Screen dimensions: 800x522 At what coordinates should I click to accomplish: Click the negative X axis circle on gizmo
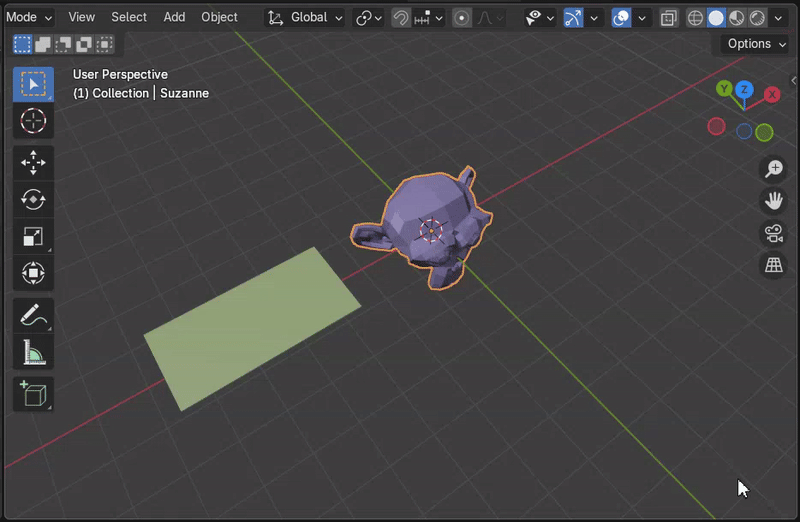(716, 126)
